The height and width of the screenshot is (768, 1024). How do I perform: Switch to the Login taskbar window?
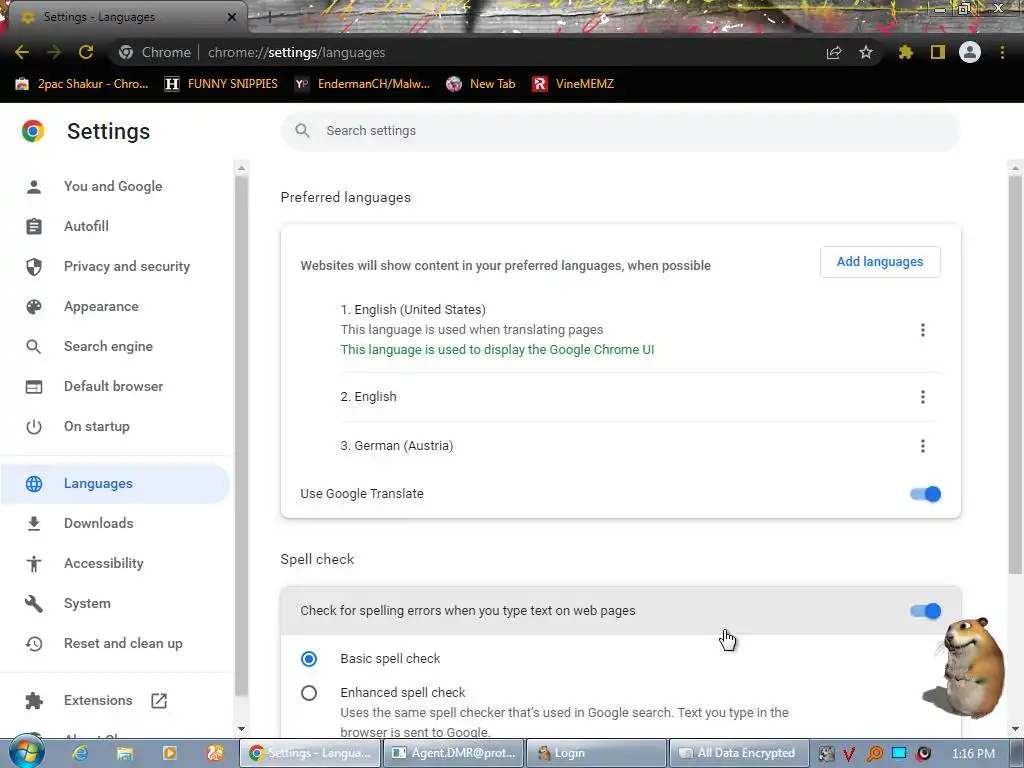point(596,753)
